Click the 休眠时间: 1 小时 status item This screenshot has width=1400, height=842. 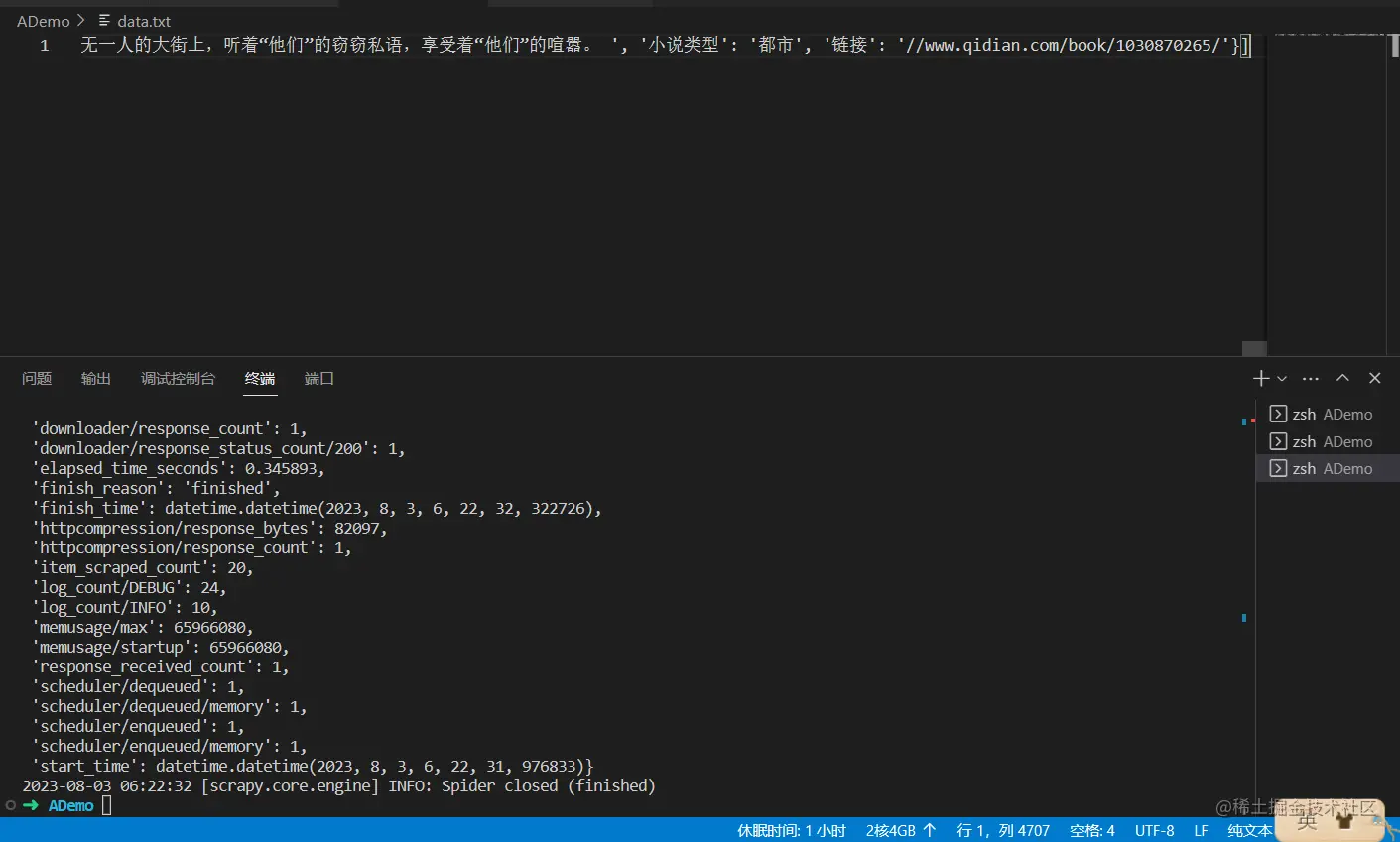792,831
